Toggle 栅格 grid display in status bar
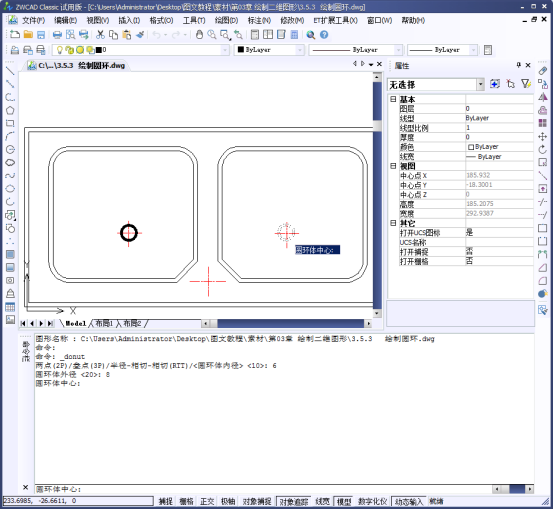Viewport: 554px width, 509px height. [187, 501]
